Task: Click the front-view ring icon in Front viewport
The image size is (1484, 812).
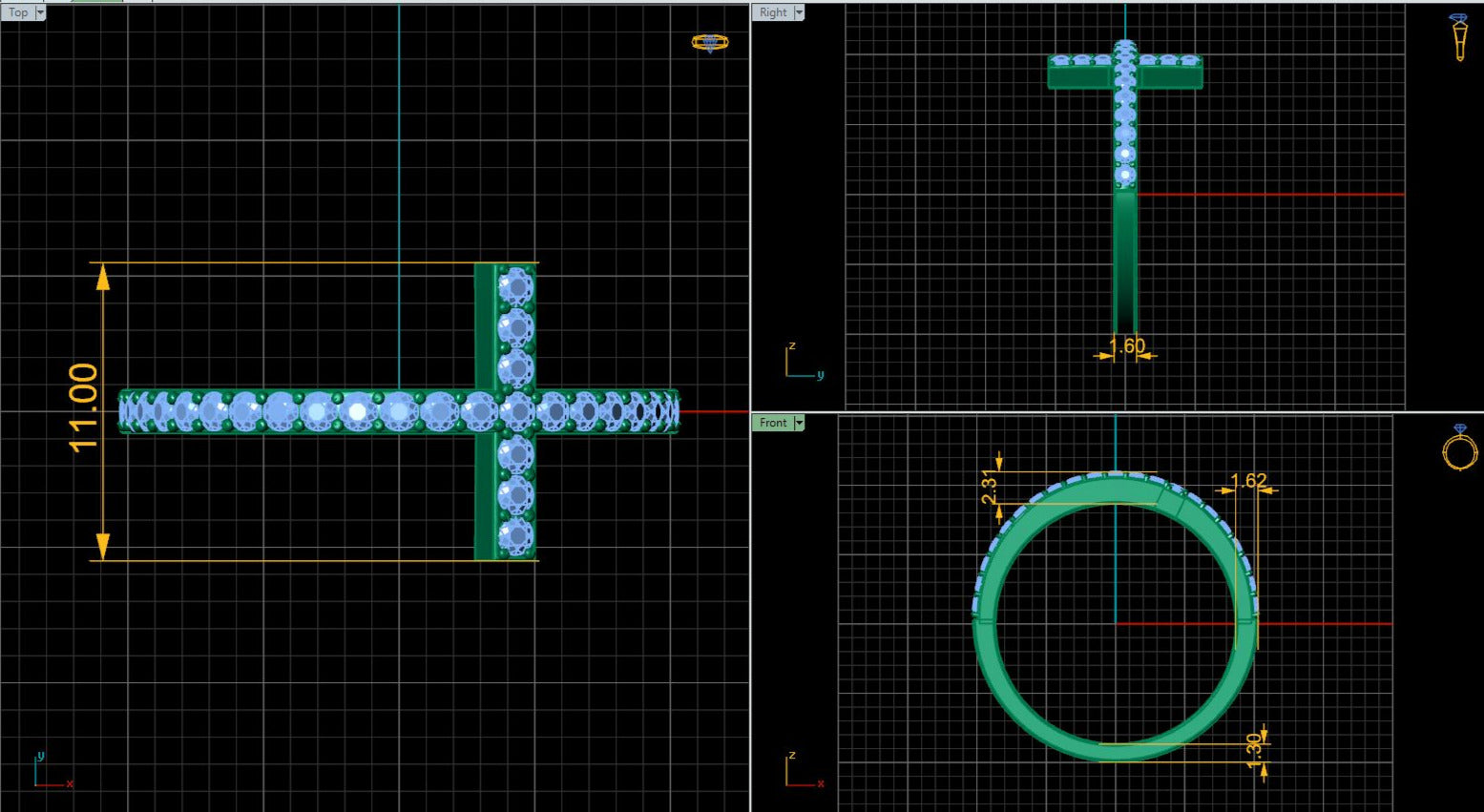Action: 1459,448
